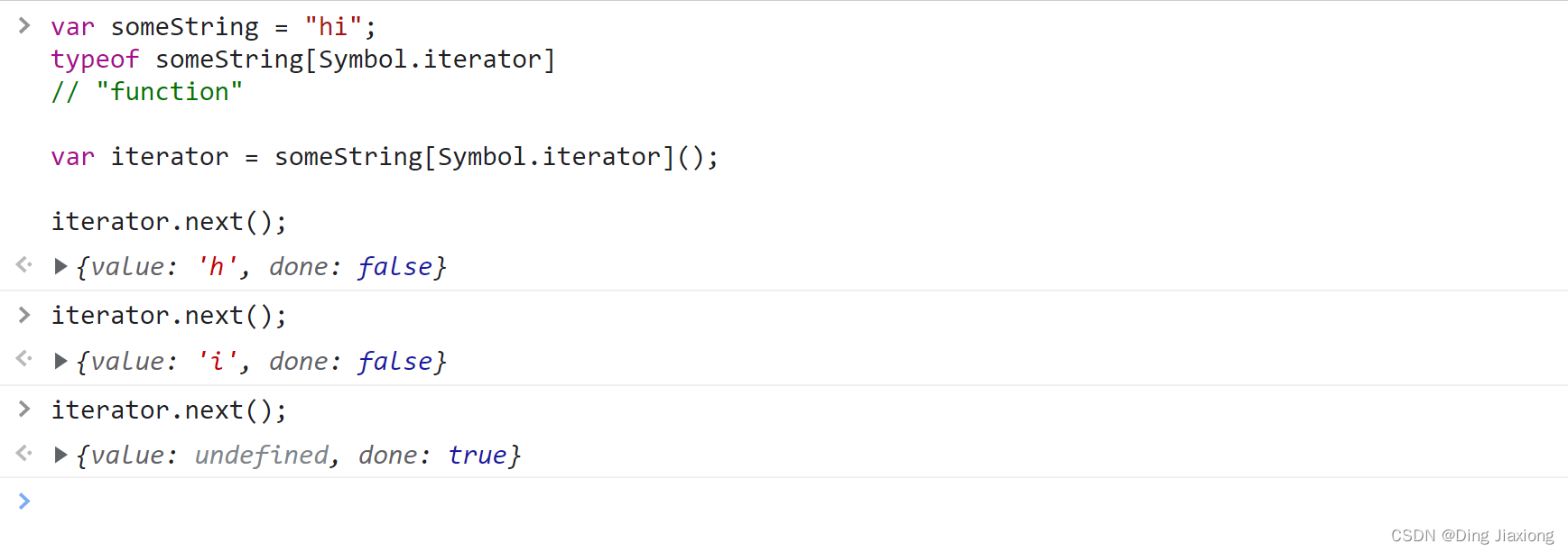The width and height of the screenshot is (1568, 553).
Task: Click the gray undefined value
Action: tap(262, 456)
